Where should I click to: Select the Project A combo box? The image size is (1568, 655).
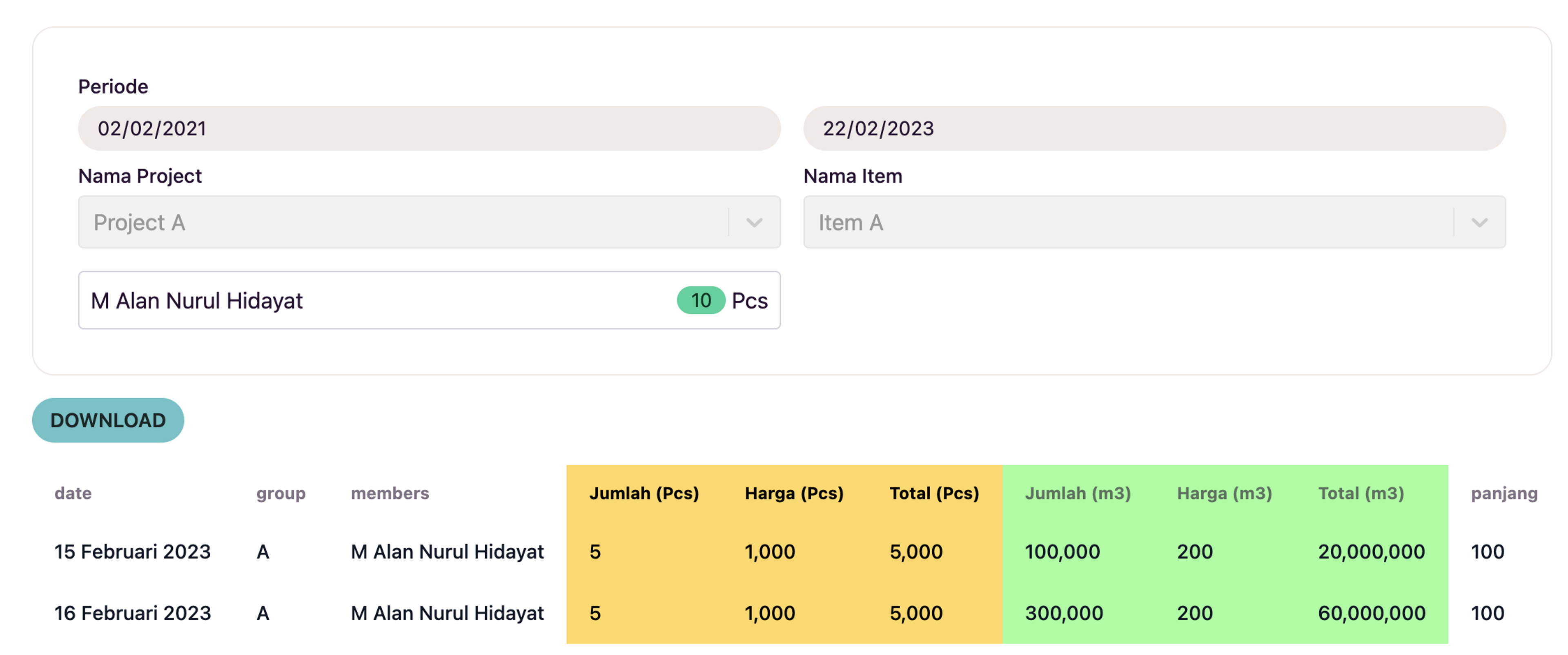[x=429, y=222]
